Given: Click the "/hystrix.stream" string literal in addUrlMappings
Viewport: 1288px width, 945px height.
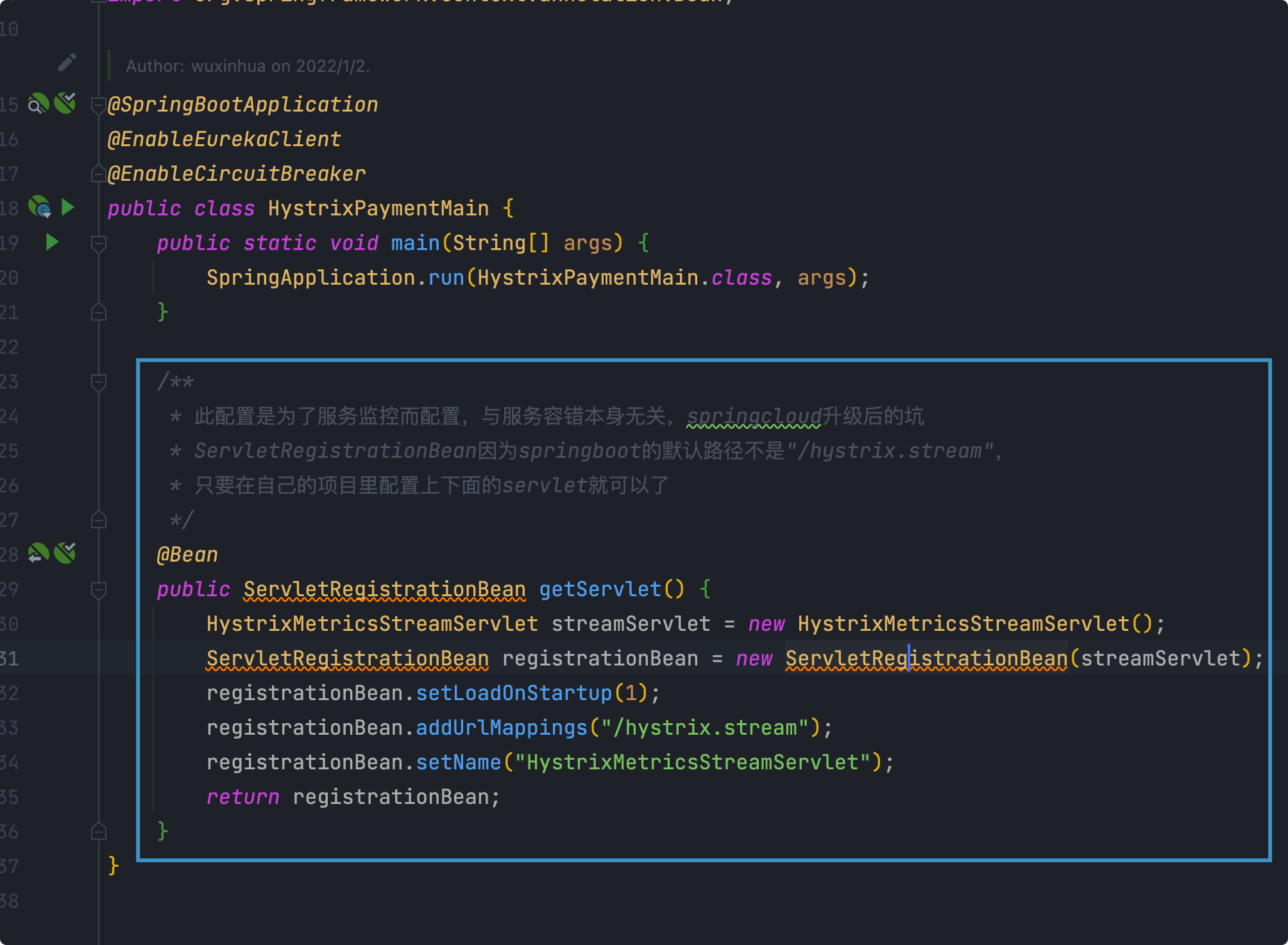Looking at the screenshot, I should (703, 728).
